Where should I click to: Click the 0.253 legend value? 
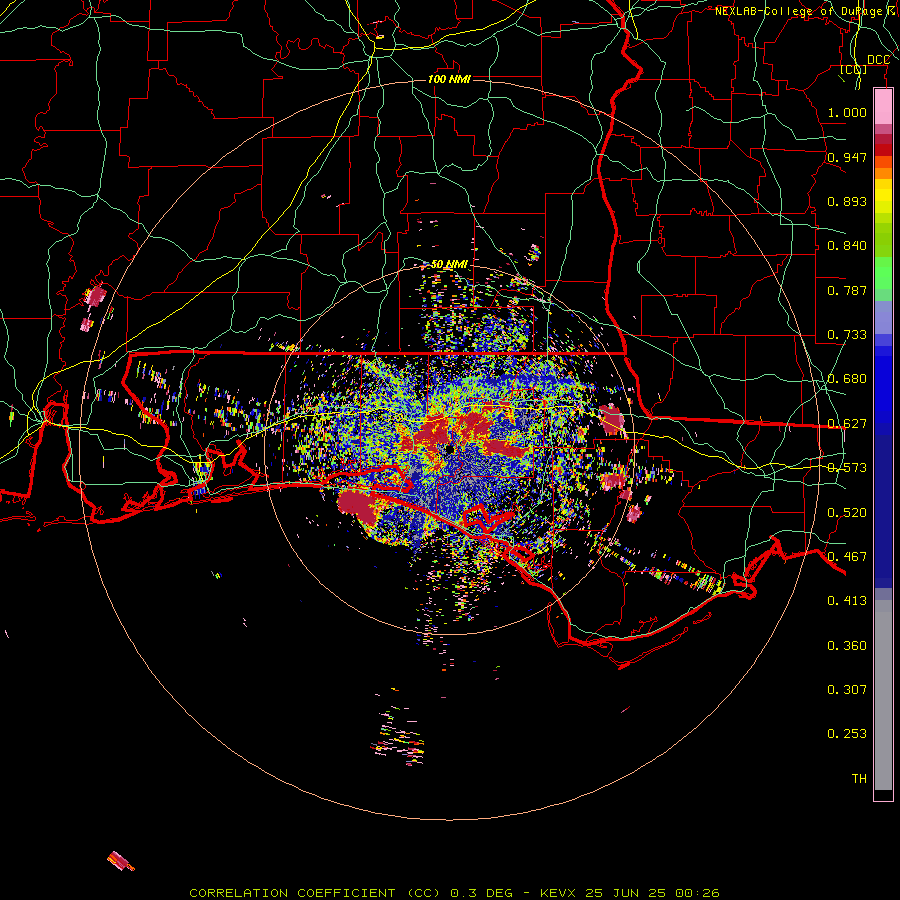click(x=847, y=734)
